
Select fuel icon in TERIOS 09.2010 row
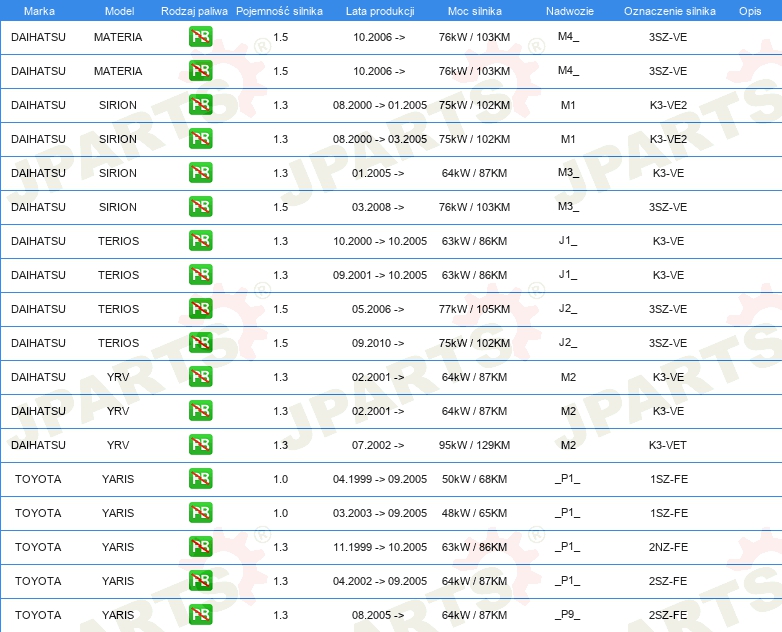[x=200, y=342]
